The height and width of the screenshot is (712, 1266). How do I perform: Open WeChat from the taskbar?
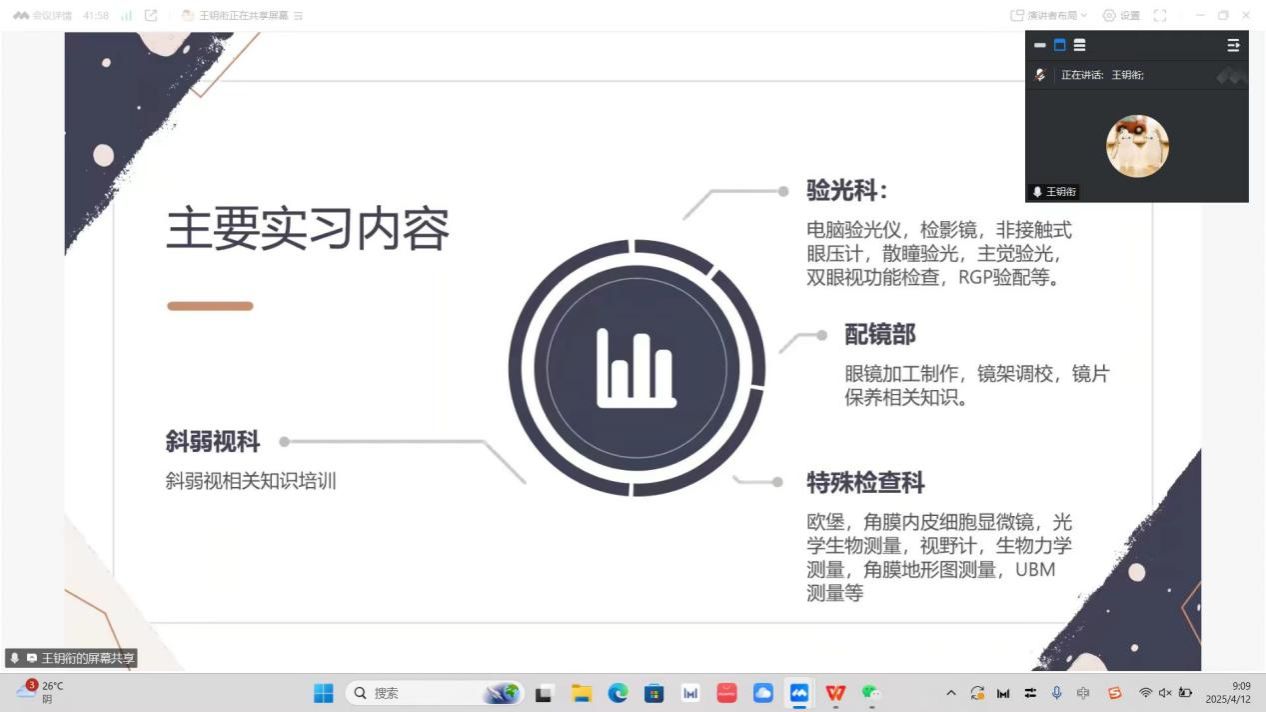pos(871,693)
